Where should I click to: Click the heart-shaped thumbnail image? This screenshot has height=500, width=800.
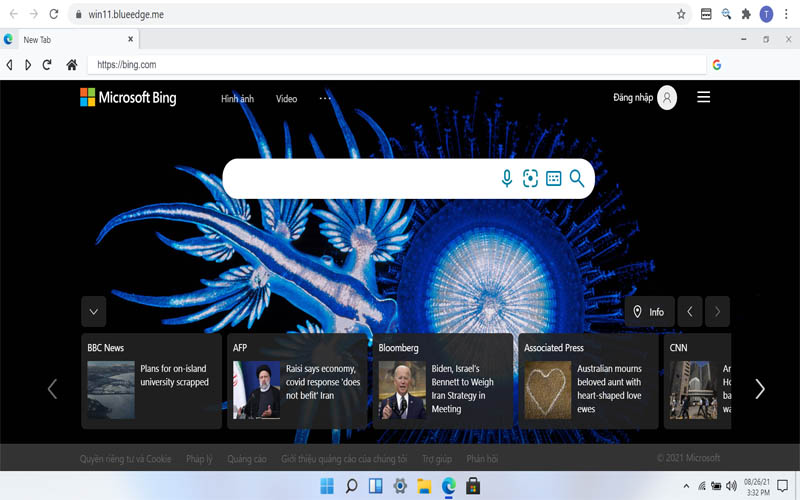point(548,390)
